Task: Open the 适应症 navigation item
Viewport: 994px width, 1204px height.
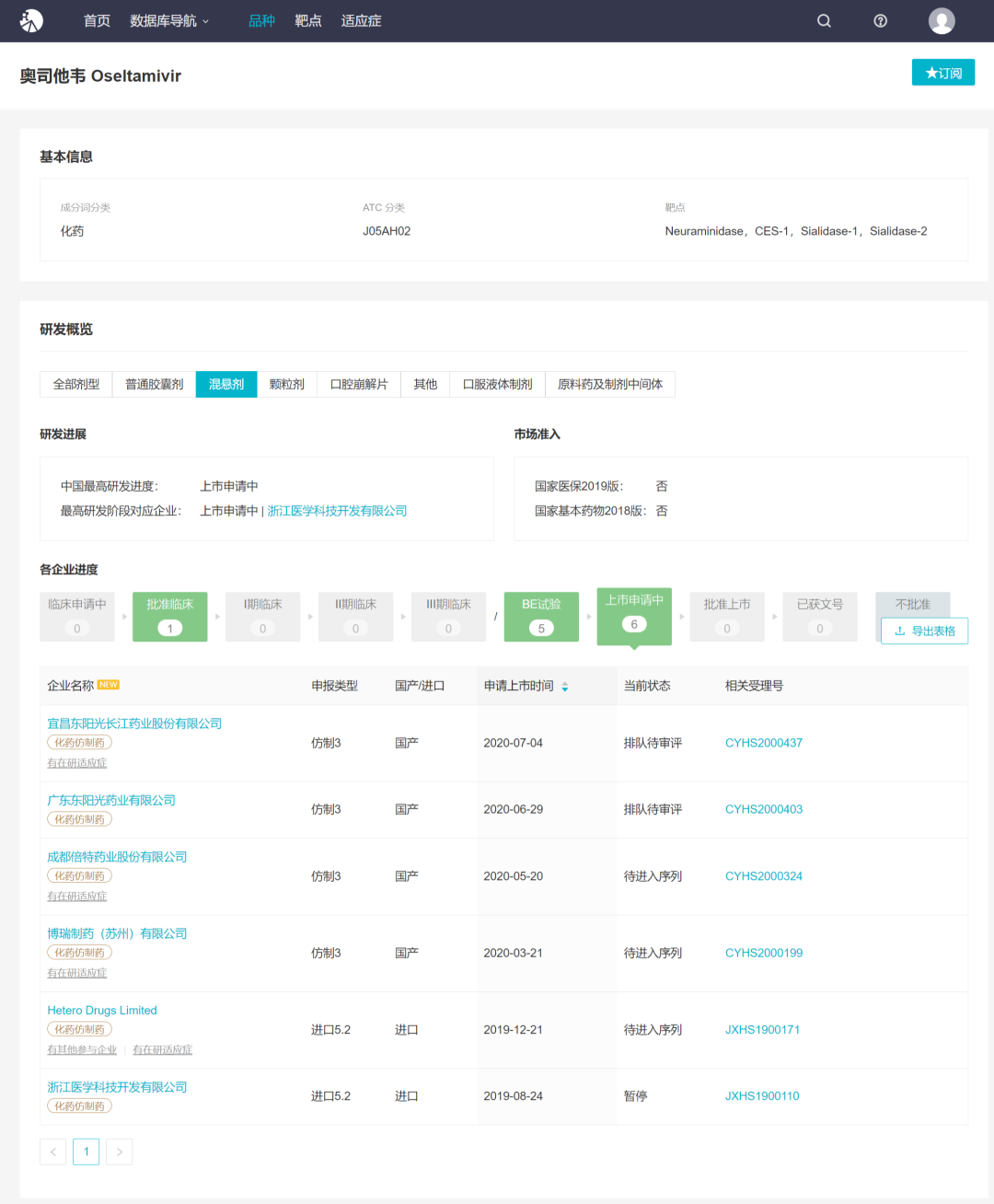Action: coord(361,20)
